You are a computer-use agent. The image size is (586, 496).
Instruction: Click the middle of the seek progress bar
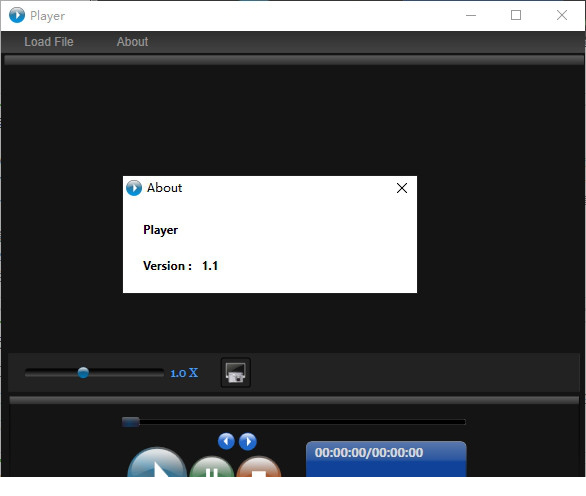294,422
